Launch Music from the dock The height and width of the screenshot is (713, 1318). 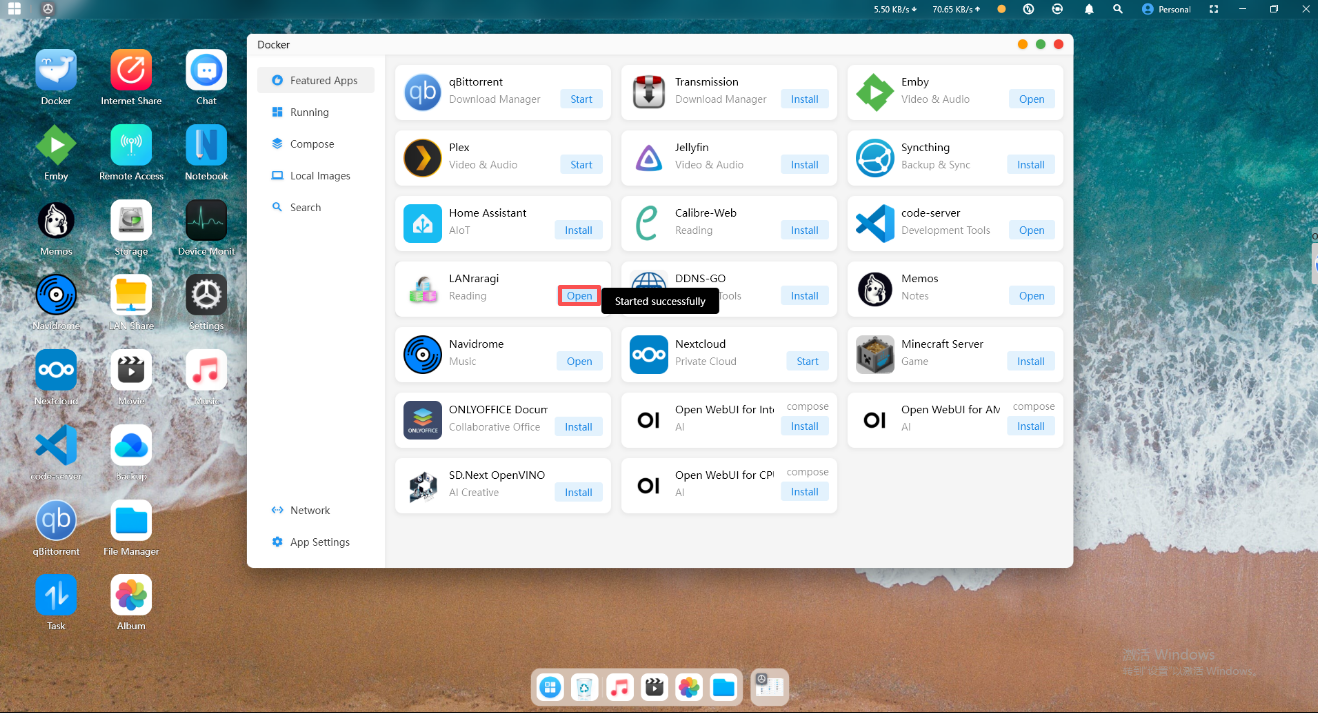620,687
